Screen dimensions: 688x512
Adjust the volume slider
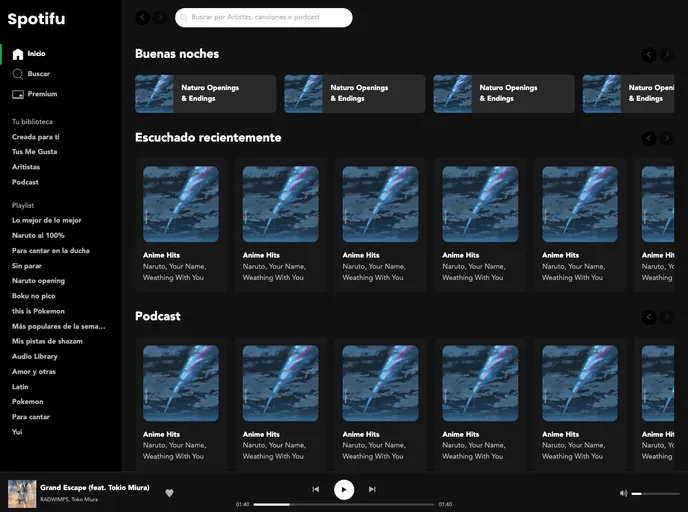(651, 493)
